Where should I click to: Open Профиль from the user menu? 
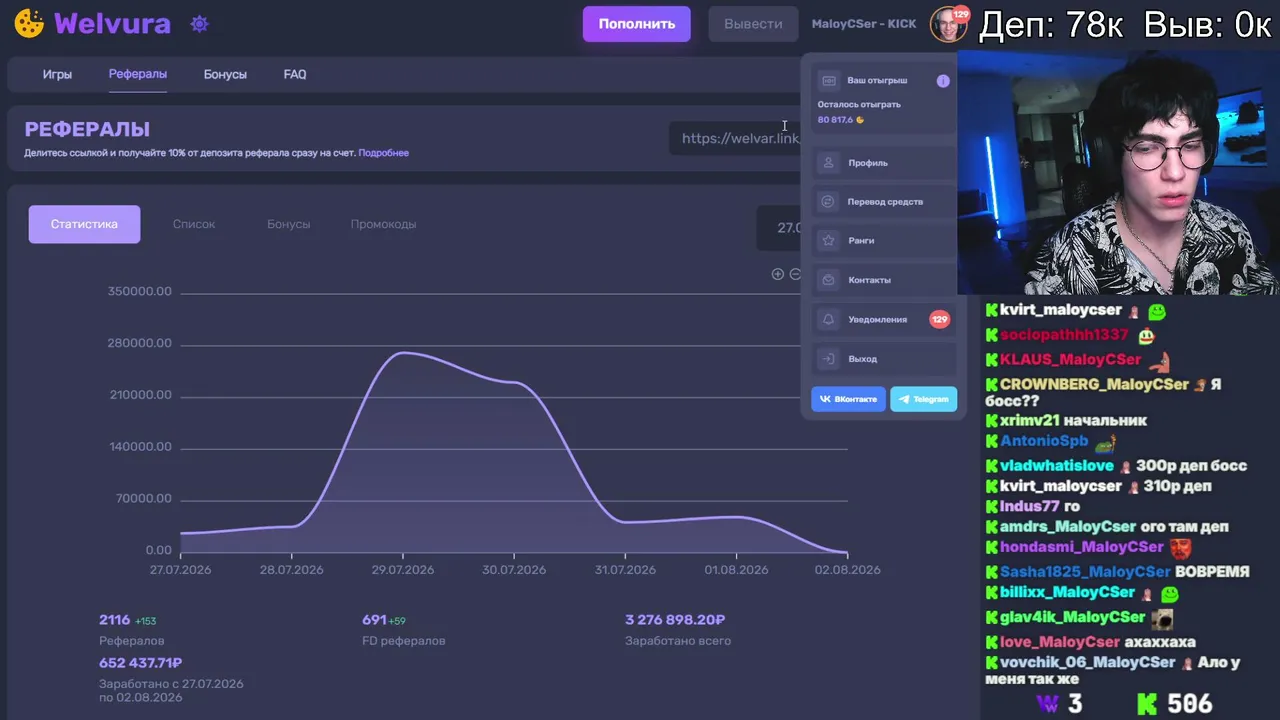coord(884,162)
